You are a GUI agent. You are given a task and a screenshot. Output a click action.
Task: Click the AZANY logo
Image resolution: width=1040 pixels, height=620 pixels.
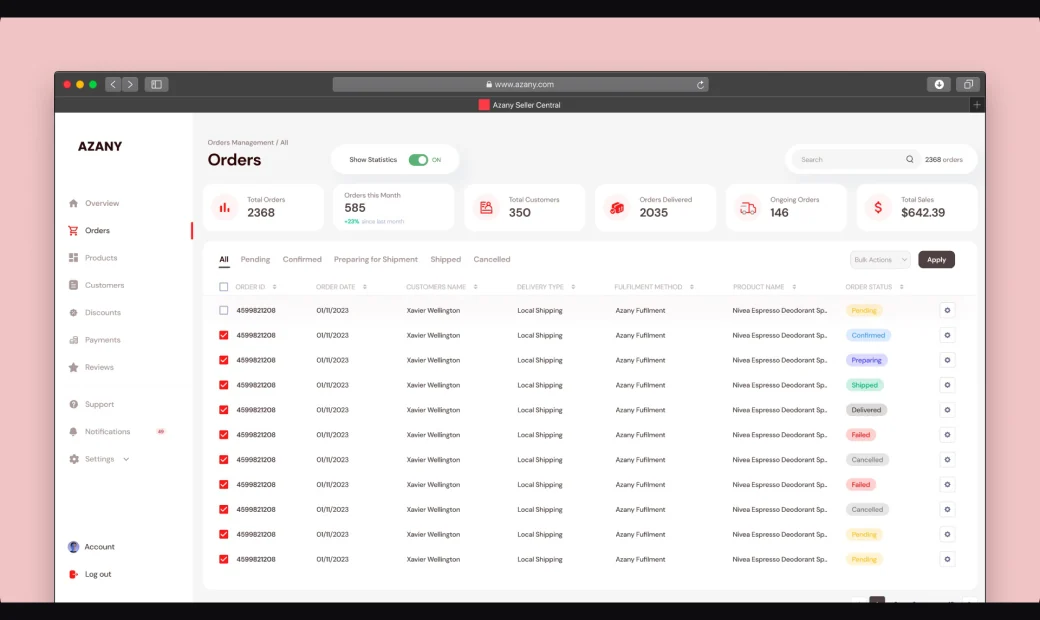click(x=100, y=147)
